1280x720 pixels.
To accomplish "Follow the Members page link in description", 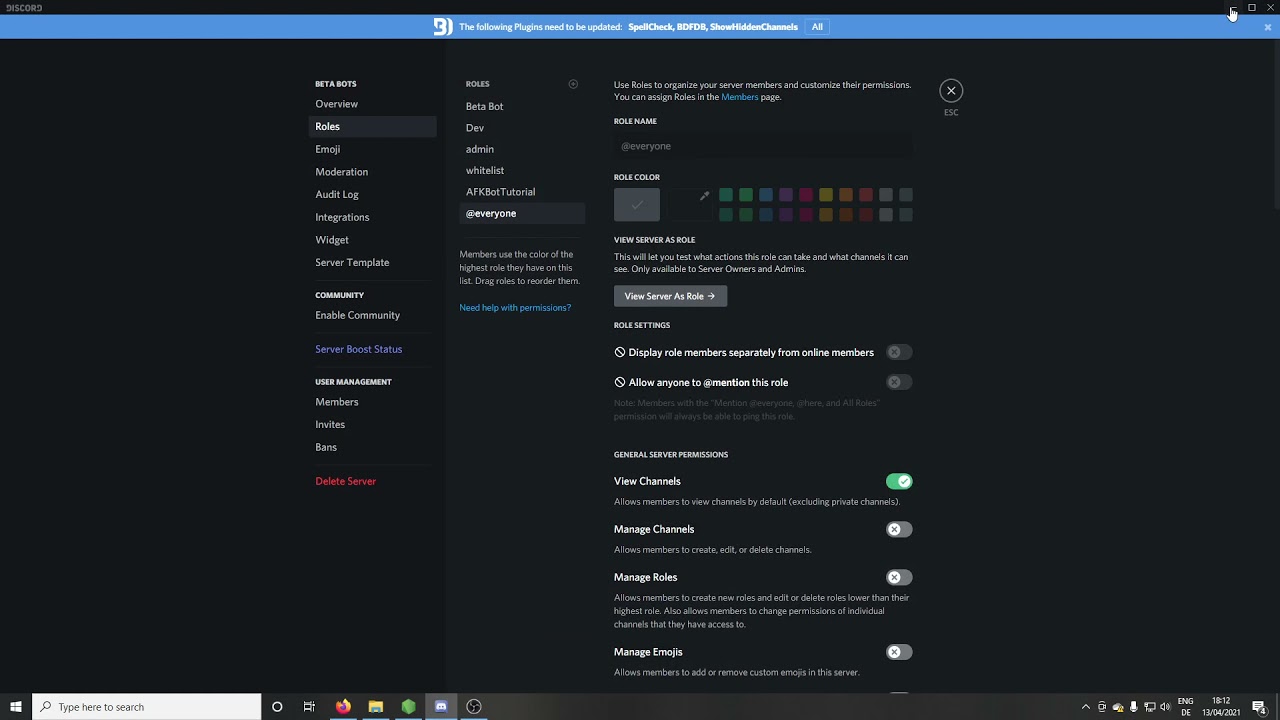I will (739, 97).
